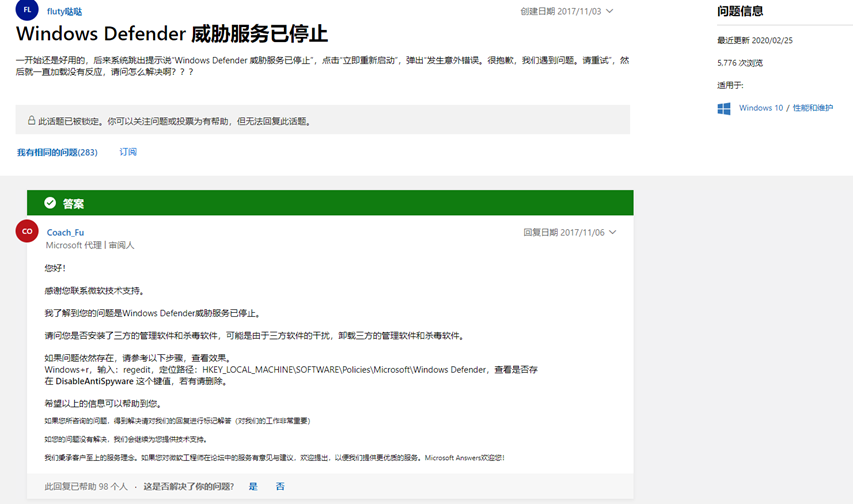Click the green 答案 banner header
This screenshot has width=853, height=504.
[330, 203]
